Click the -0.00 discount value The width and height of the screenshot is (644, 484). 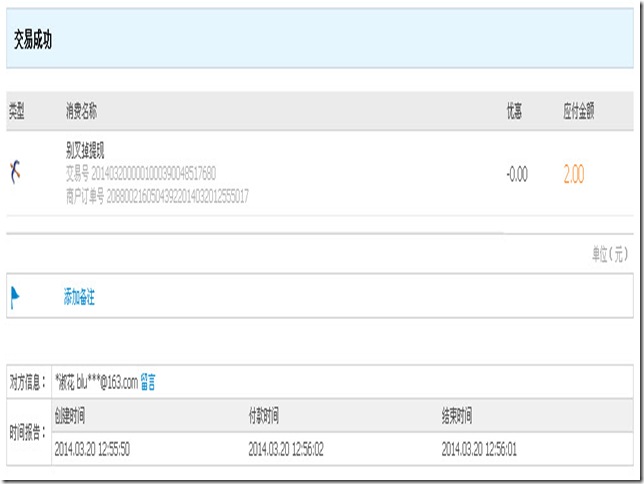tap(516, 174)
